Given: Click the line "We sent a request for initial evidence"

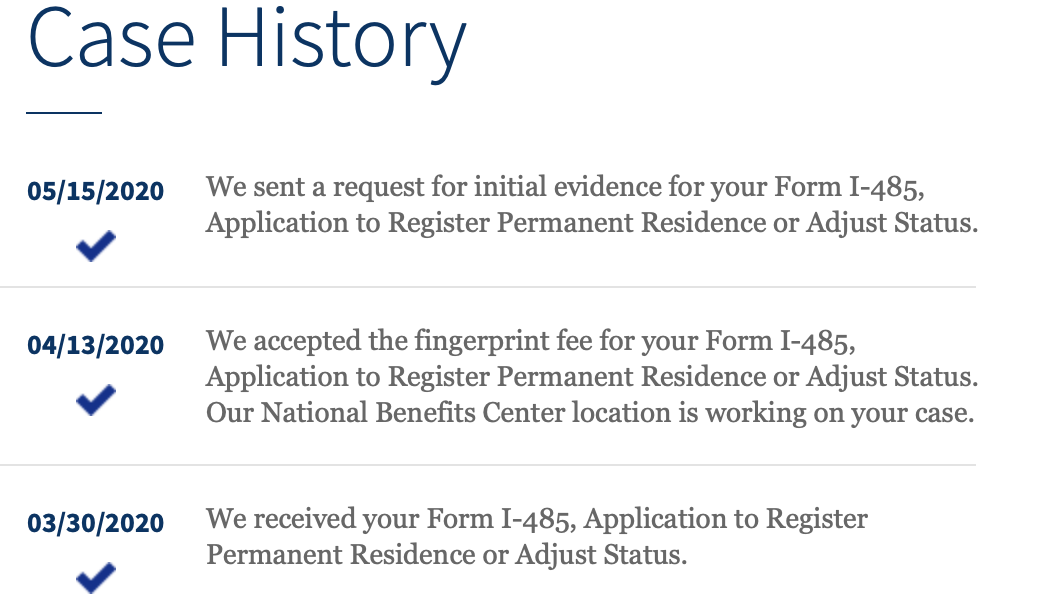Looking at the screenshot, I should [565, 188].
